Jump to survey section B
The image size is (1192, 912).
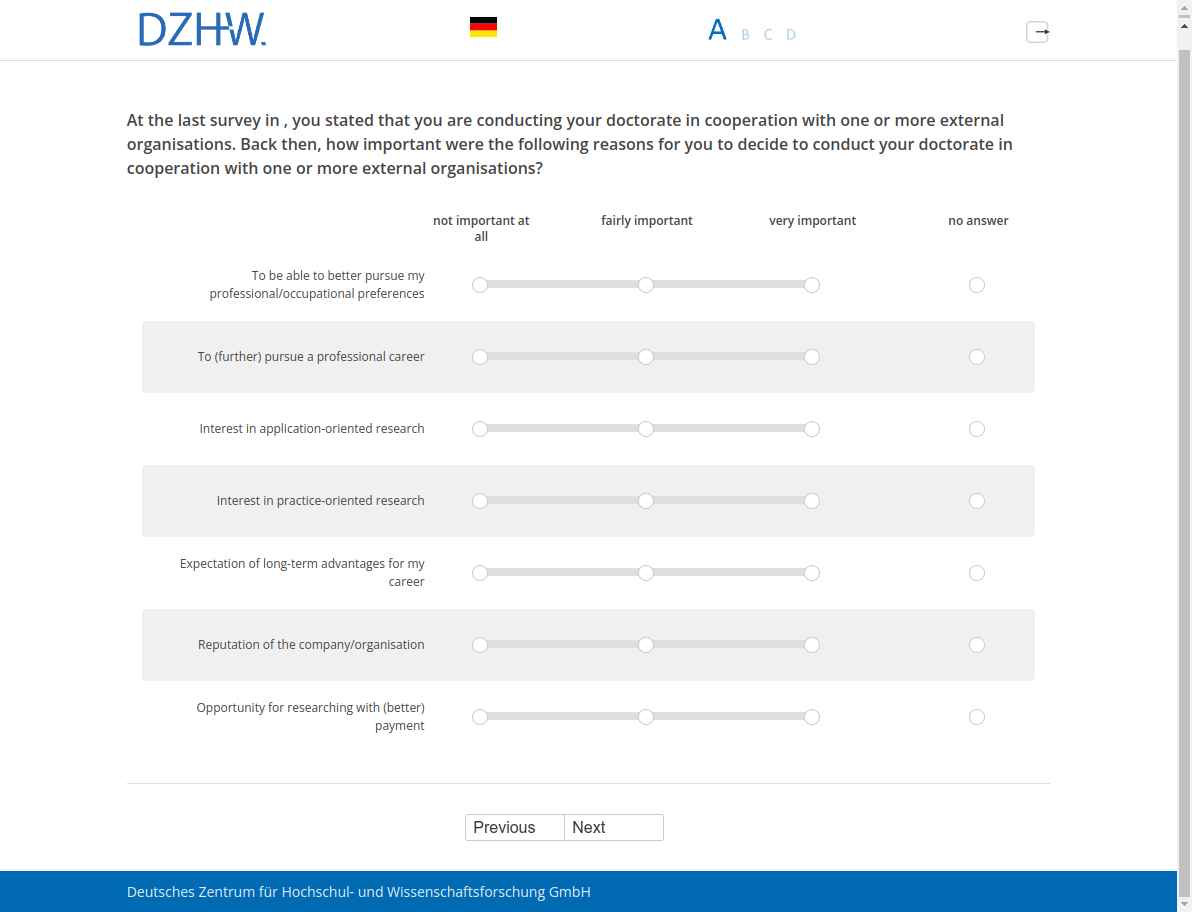coord(745,35)
